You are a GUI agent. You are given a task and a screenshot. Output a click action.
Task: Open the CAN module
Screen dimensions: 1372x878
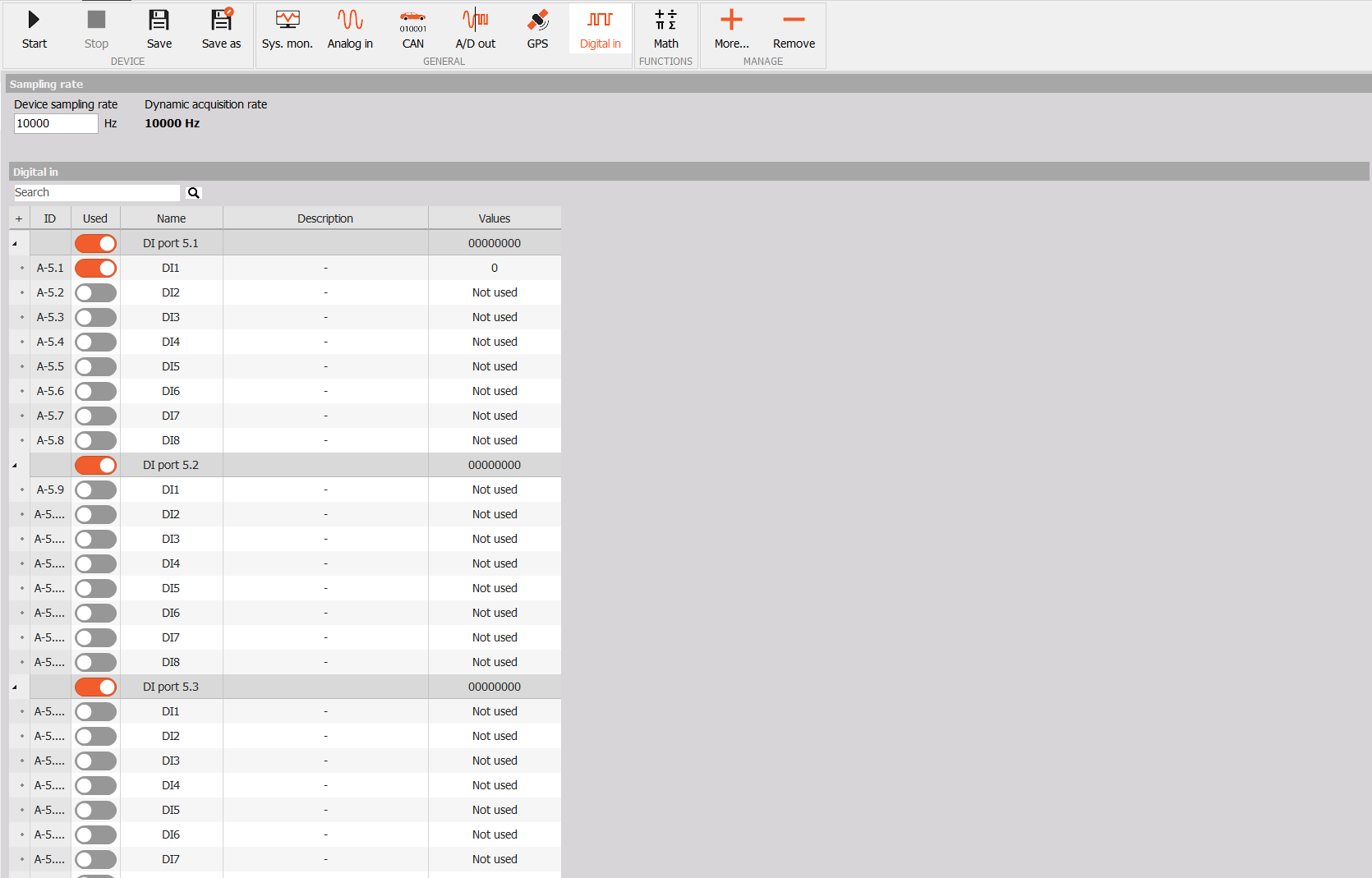click(413, 30)
